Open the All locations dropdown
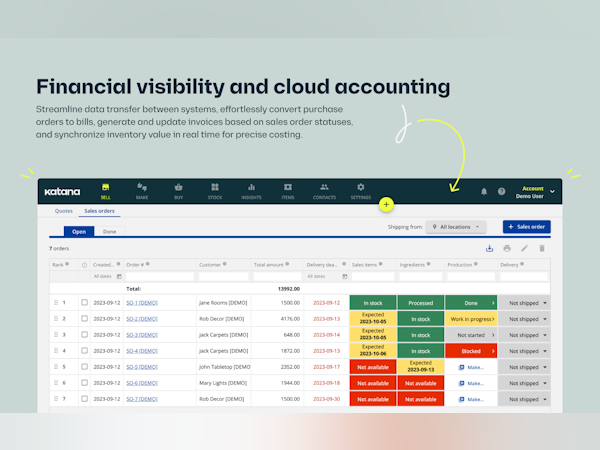This screenshot has width=600, height=450. click(456, 227)
